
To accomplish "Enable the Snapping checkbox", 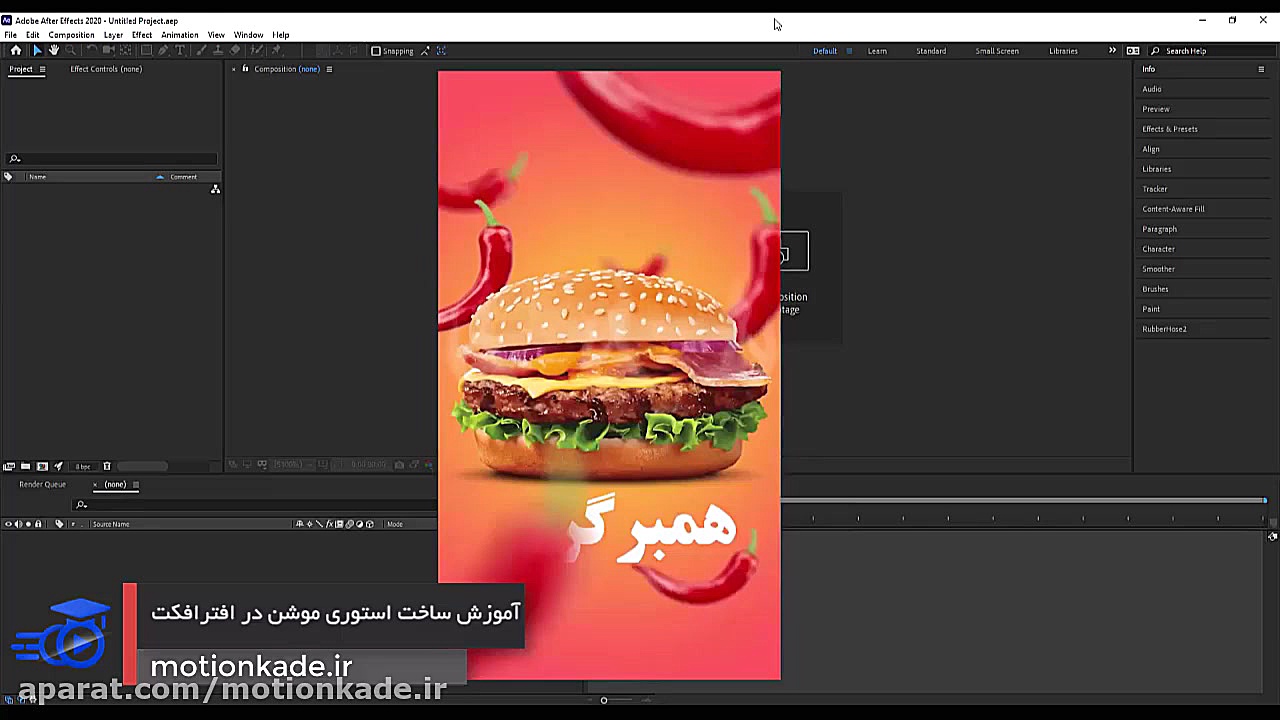I will [378, 51].
